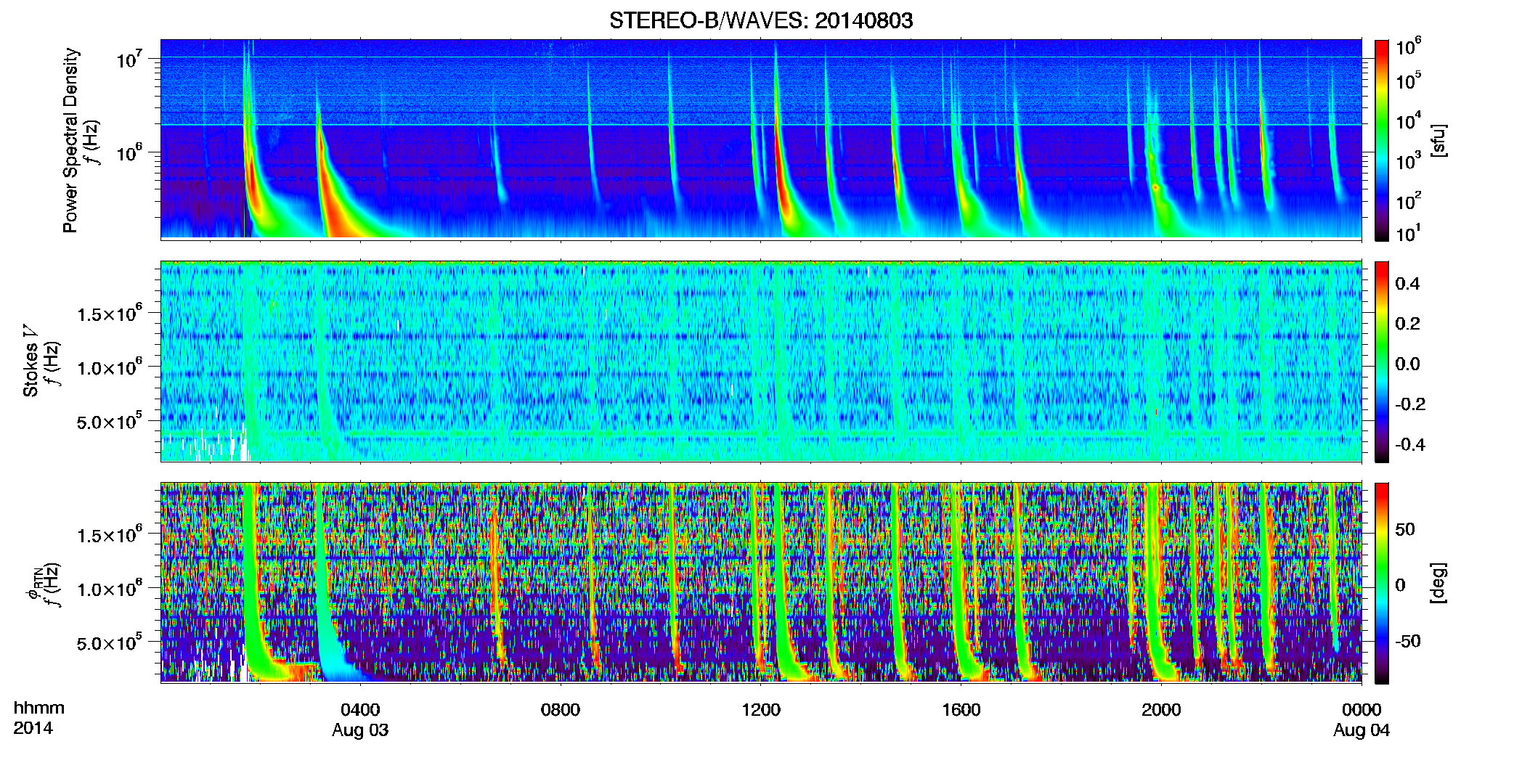This screenshot has height=784, width=1522.
Task: Click the 0.0 Stokes colorbar value
Action: (1407, 364)
